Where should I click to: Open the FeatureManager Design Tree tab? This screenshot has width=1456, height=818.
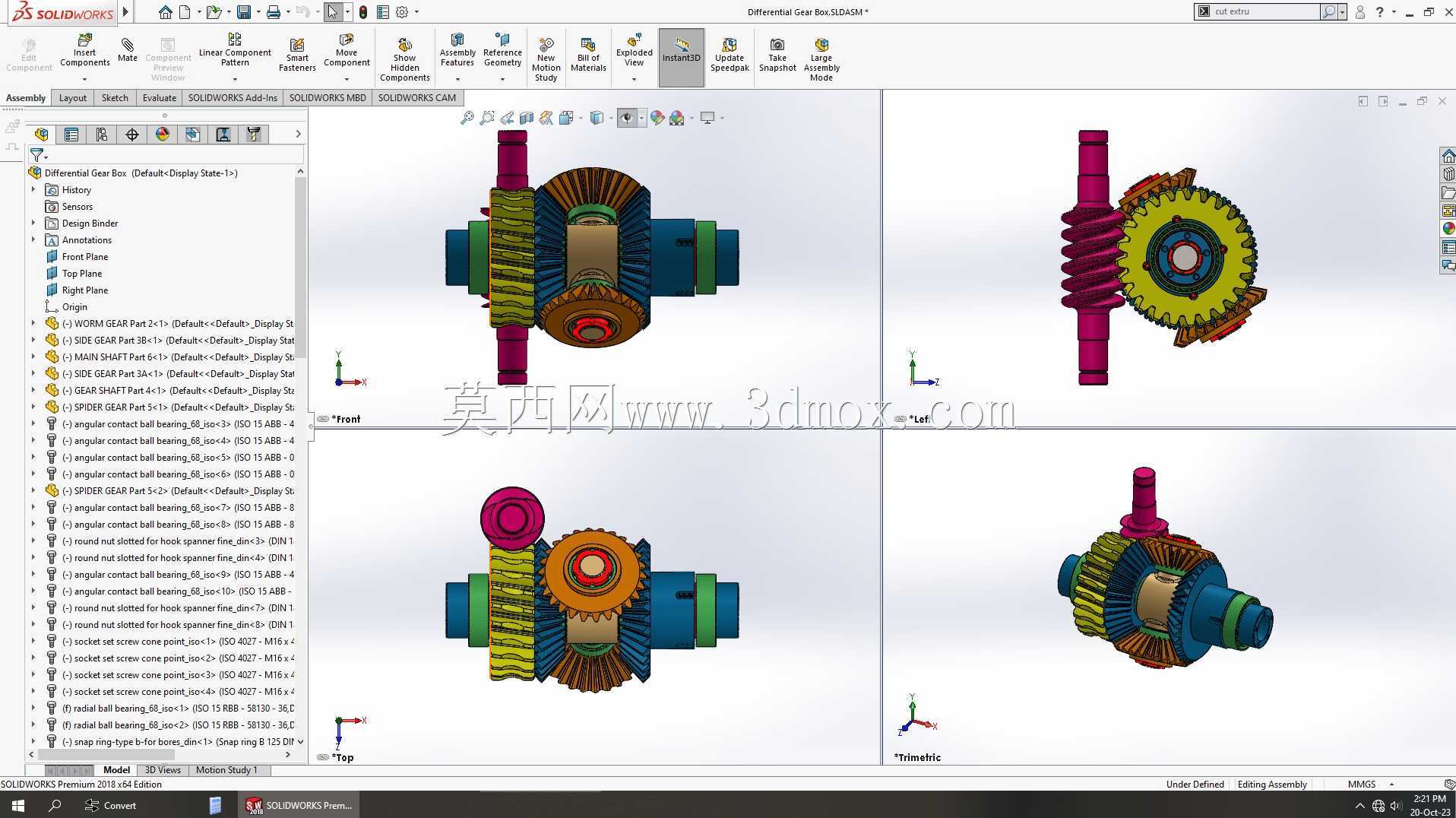coord(41,135)
